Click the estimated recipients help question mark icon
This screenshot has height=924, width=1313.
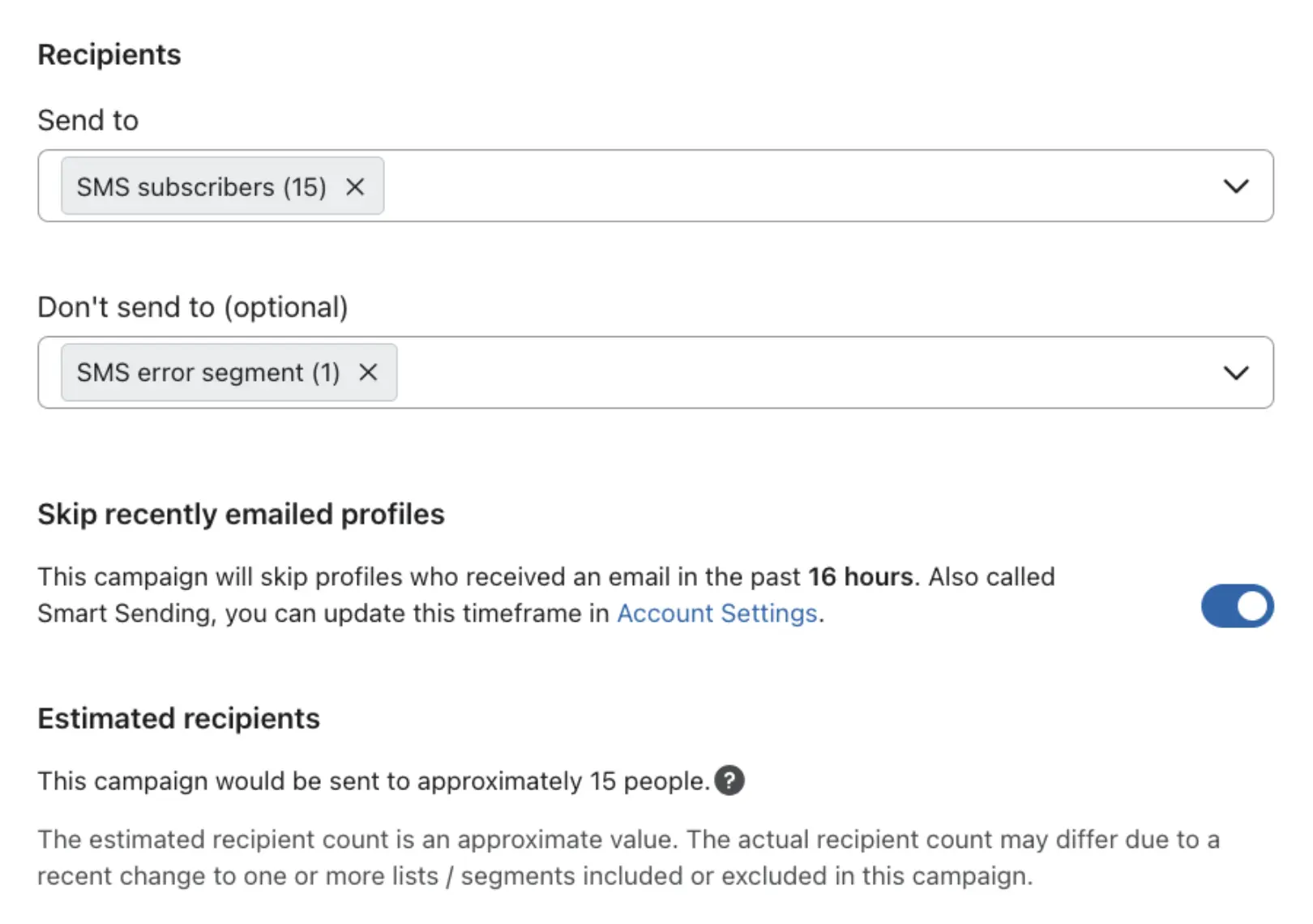click(x=729, y=781)
